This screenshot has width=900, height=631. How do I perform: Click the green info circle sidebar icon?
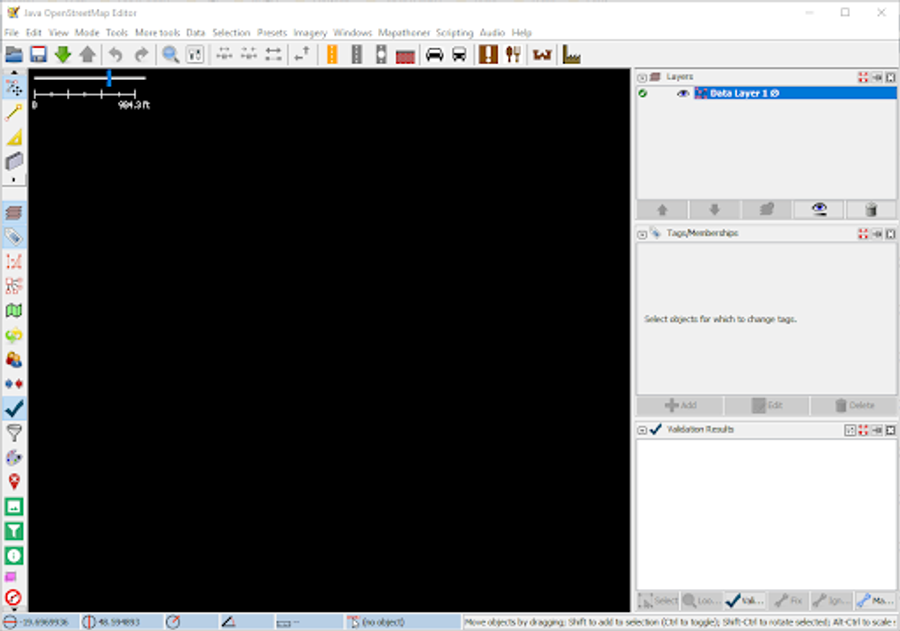coord(14,556)
